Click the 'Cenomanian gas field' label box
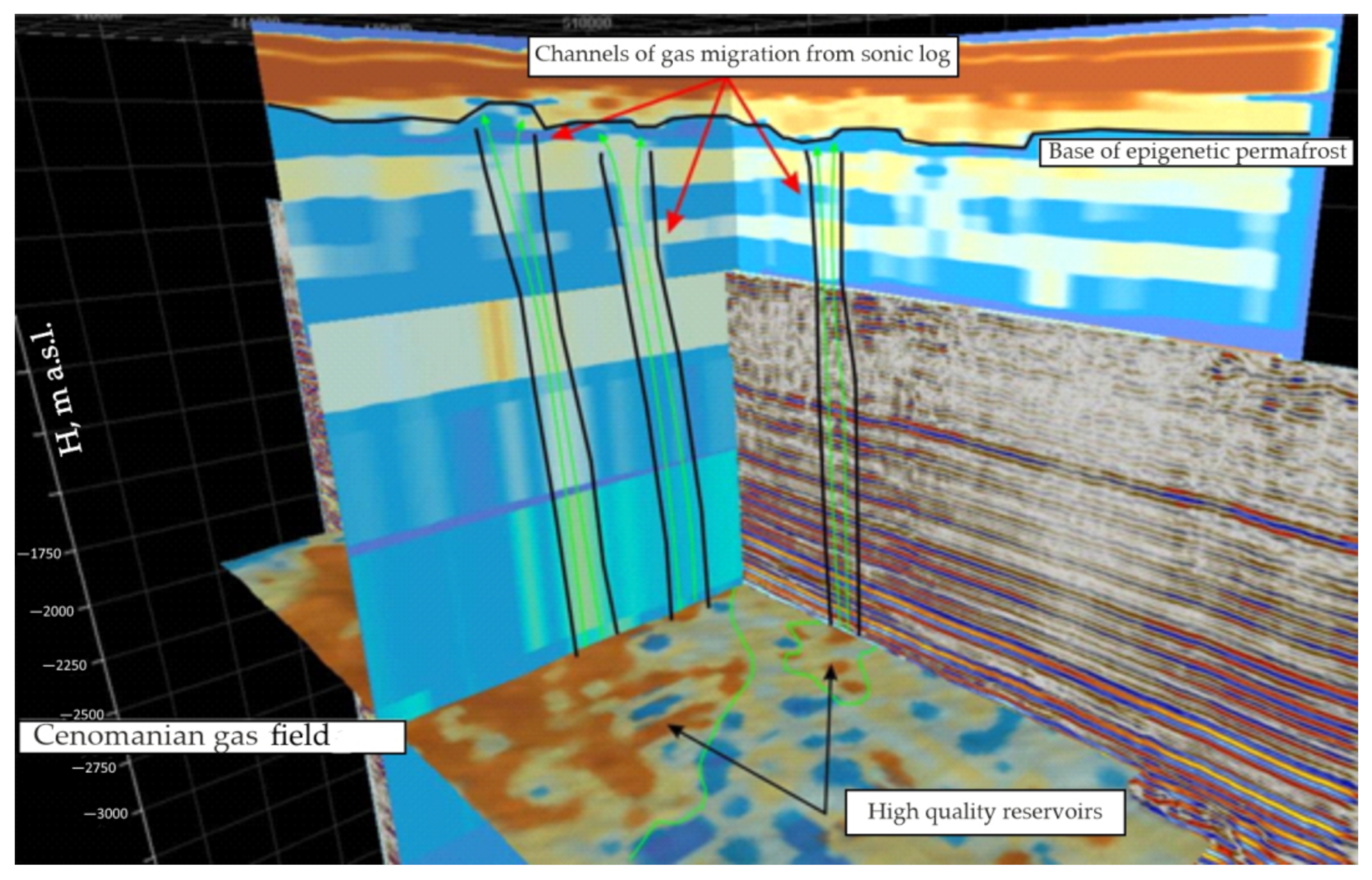Viewport: 1372px width, 880px height. click(212, 736)
